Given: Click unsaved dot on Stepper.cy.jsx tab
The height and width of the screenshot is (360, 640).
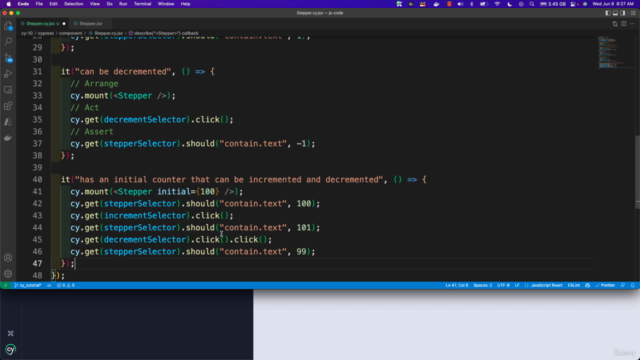Looking at the screenshot, I should [x=64, y=24].
